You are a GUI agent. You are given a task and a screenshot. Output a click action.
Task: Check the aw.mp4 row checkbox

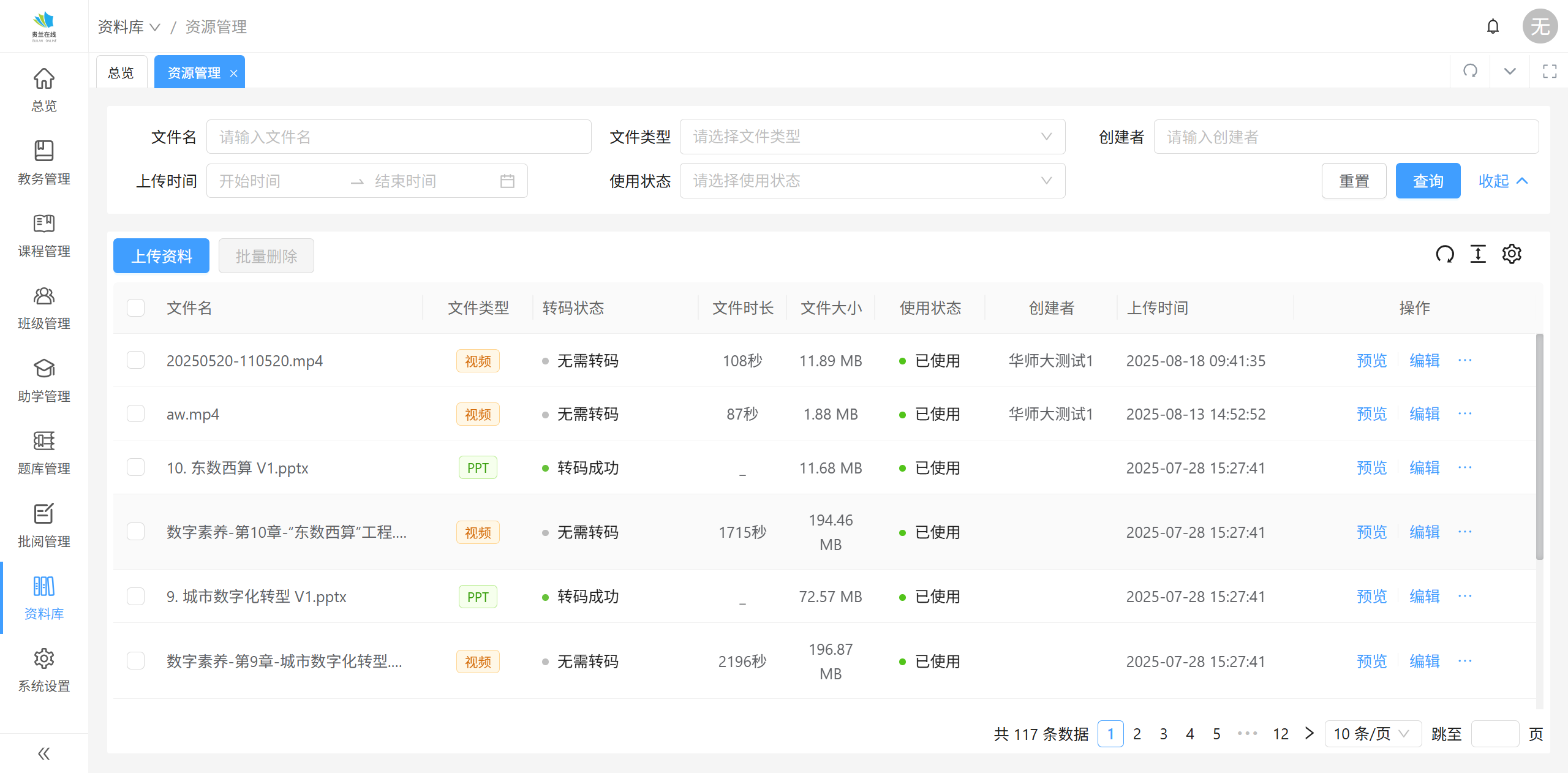click(135, 414)
